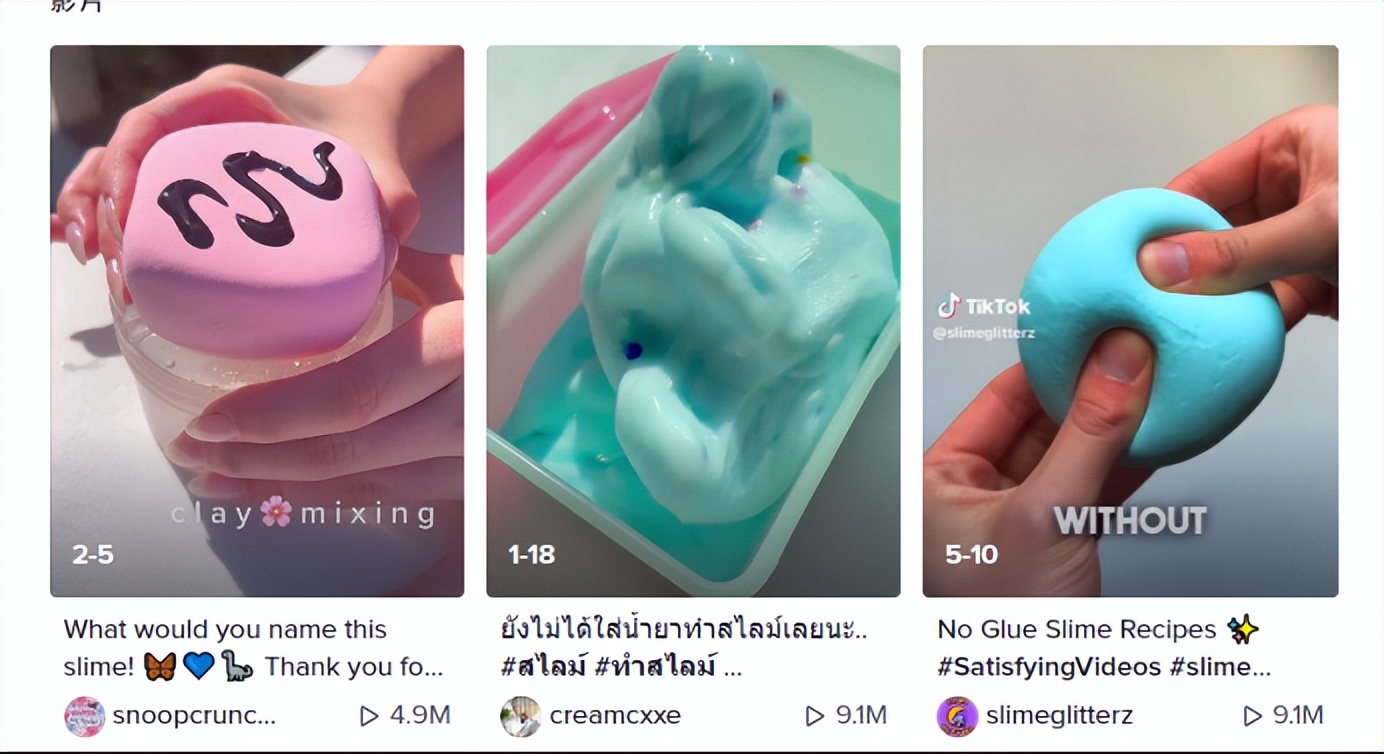The width and height of the screenshot is (1384, 754).
Task: Open snoopcrunc profile avatar
Action: pos(84,716)
